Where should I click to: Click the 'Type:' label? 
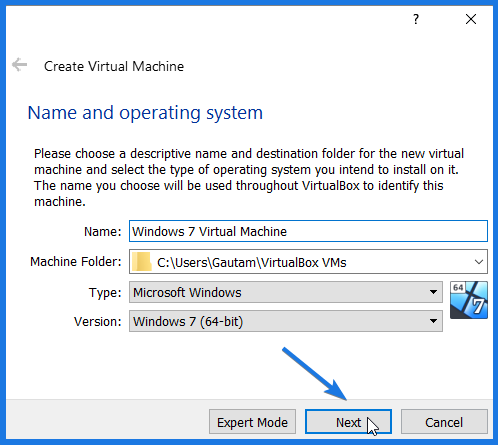pos(105,293)
